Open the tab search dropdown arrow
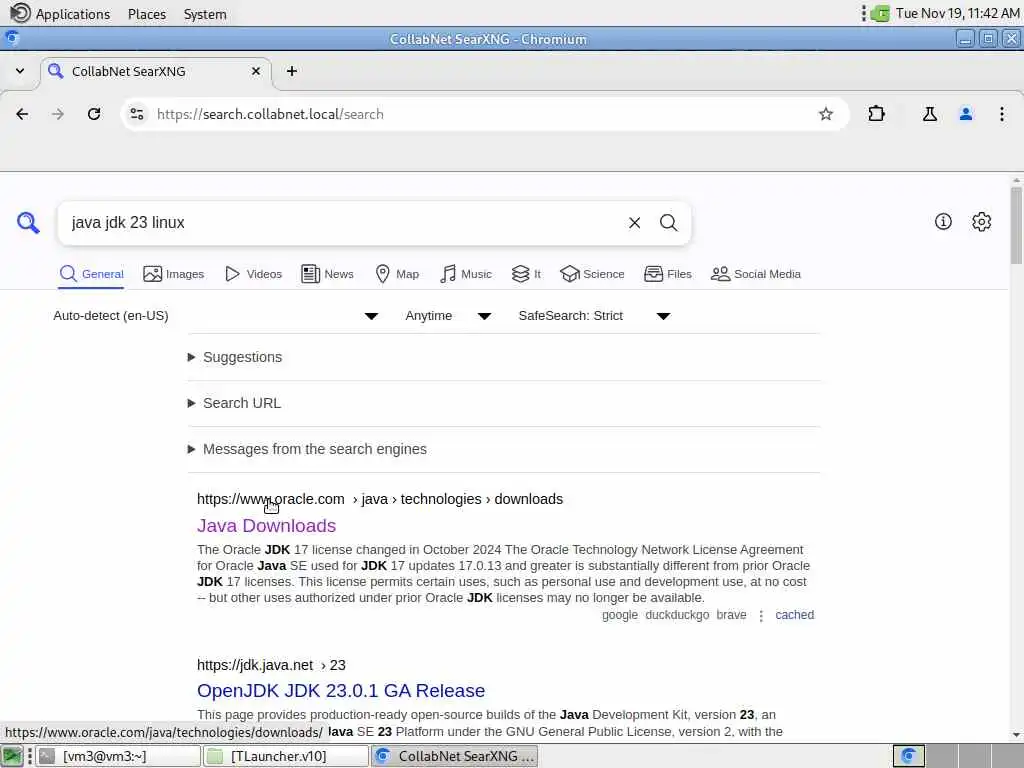 pos(20,71)
